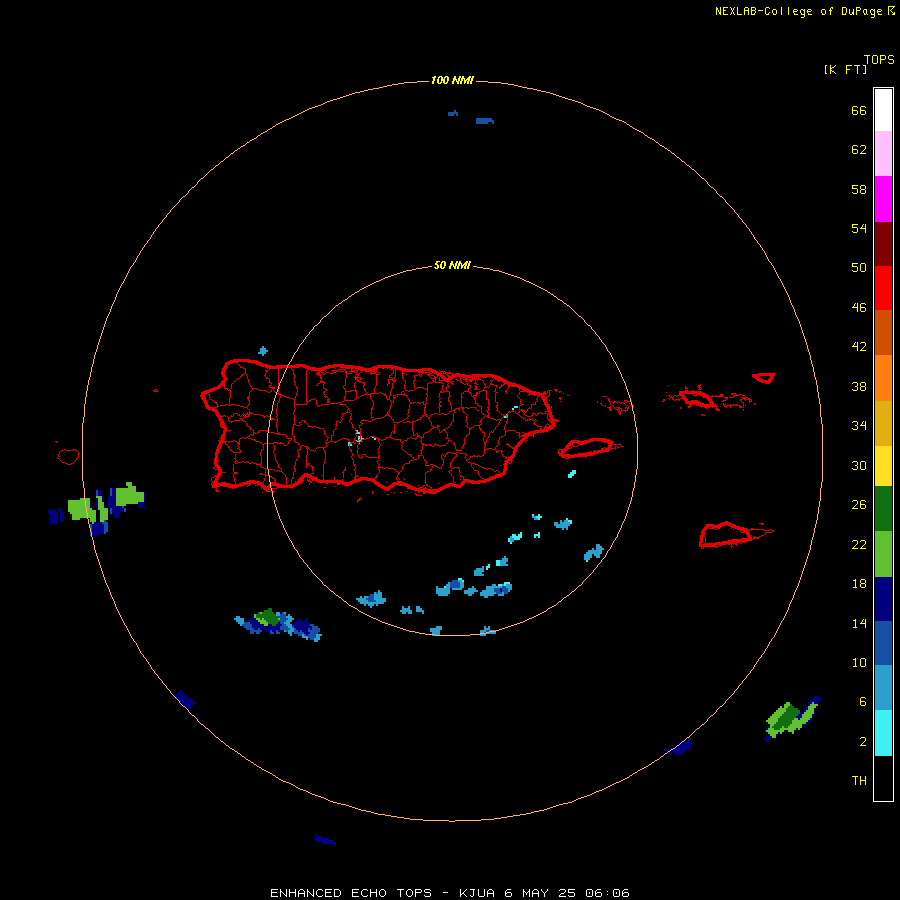This screenshot has width=900, height=900.
Task: Select the bright red 50 kft legend swatch
Action: 883,288
